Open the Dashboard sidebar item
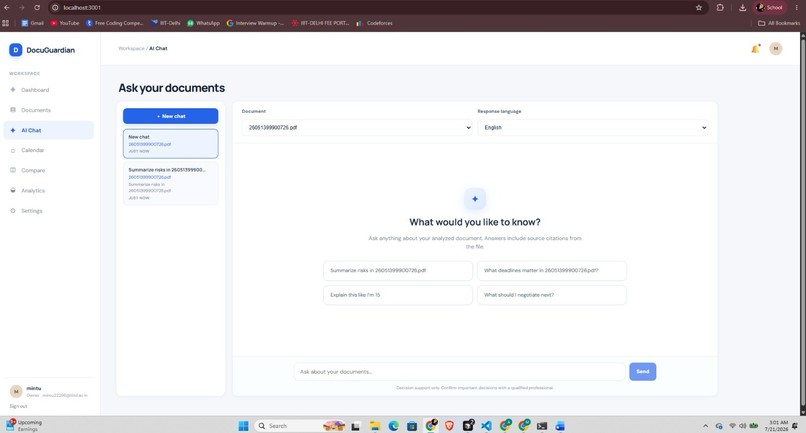Viewport: 806px width, 433px height. (49, 90)
